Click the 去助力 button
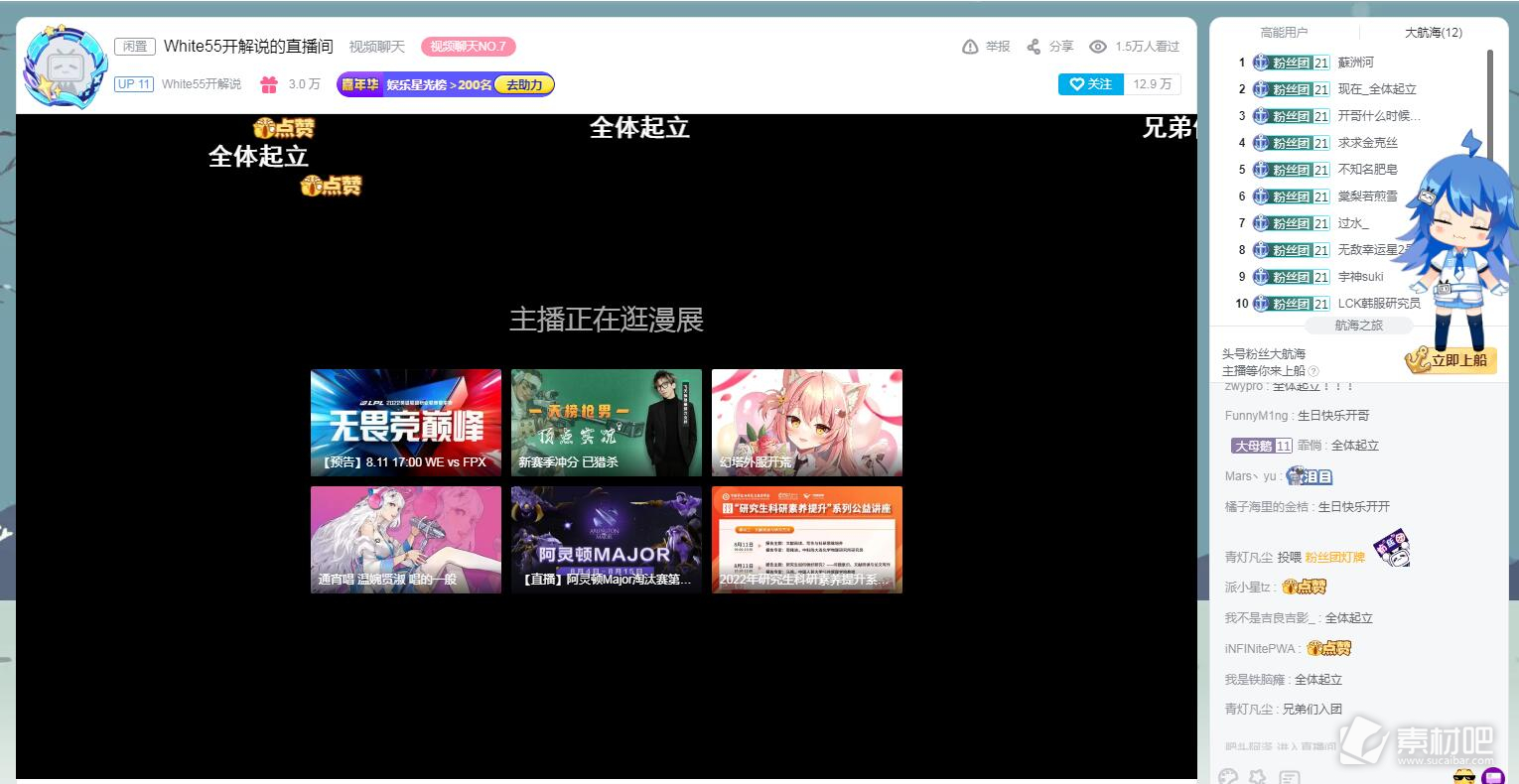The height and width of the screenshot is (784, 1519). (x=524, y=85)
